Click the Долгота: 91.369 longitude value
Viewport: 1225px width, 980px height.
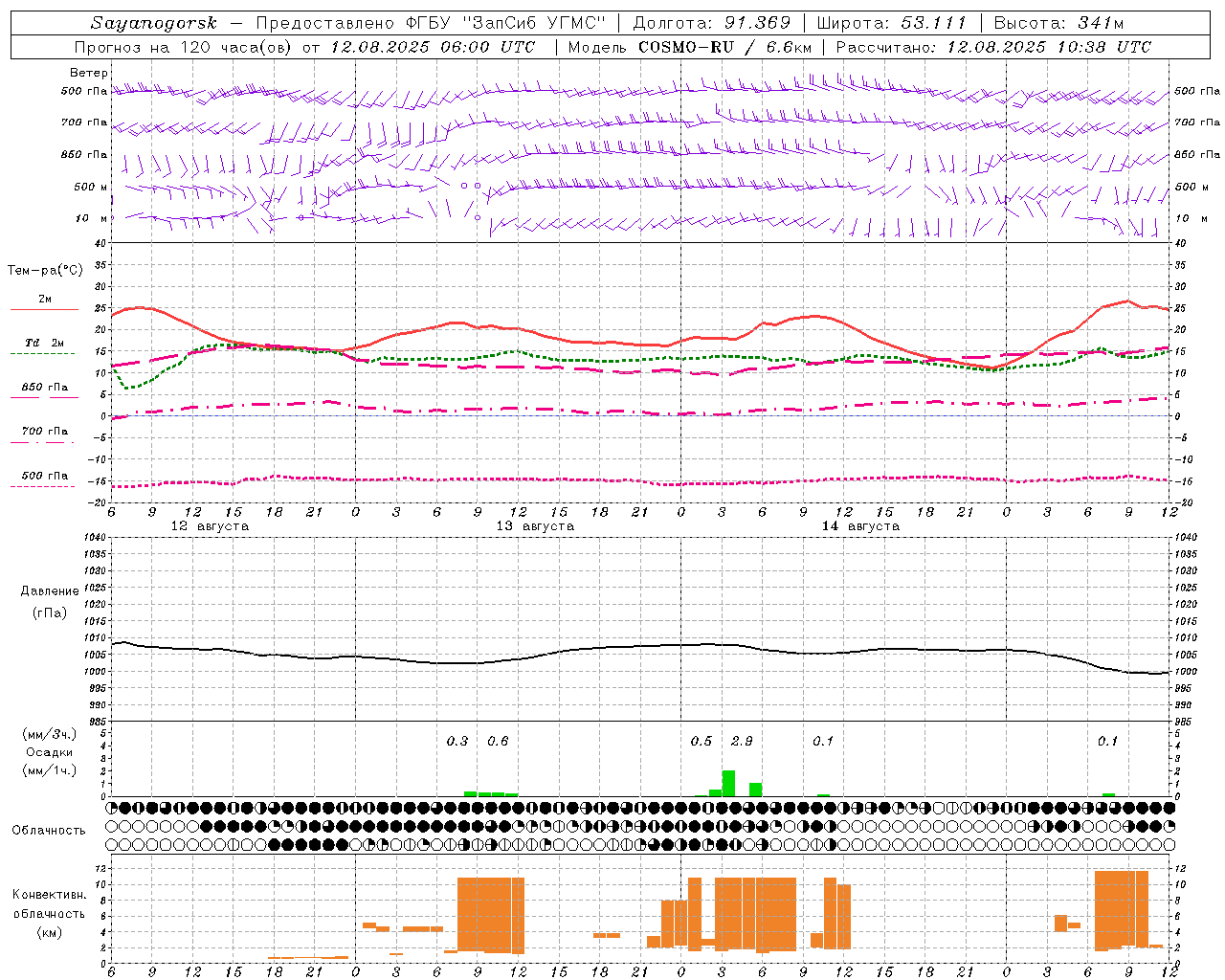pos(712,23)
